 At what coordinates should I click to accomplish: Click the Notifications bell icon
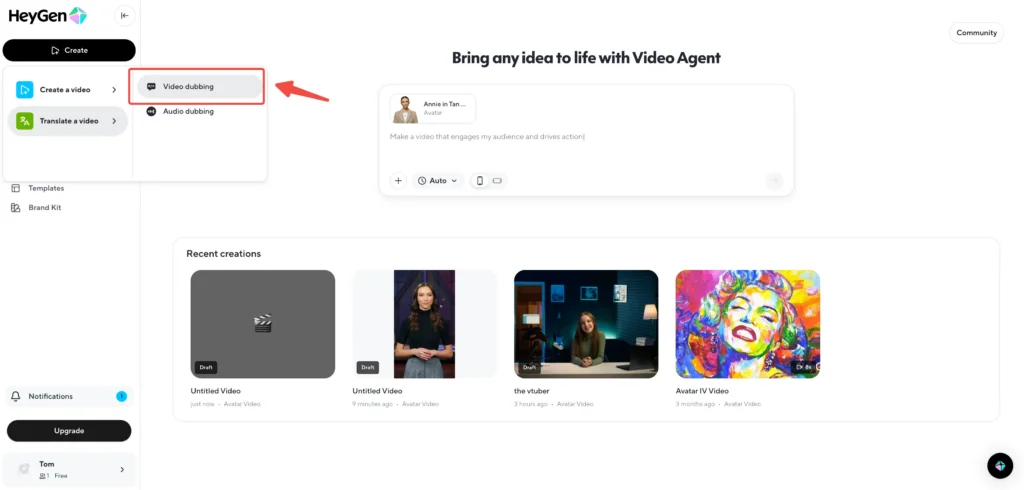(16, 397)
